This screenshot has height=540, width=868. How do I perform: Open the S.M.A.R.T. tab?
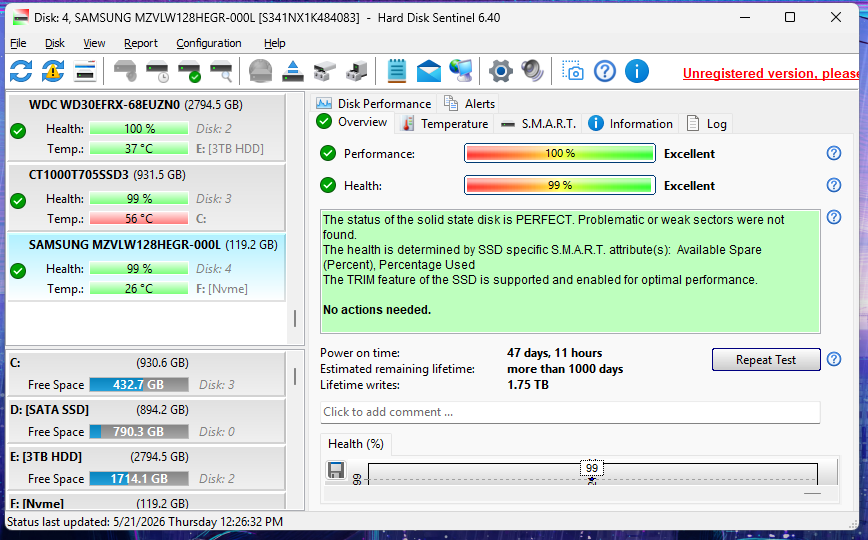[539, 124]
